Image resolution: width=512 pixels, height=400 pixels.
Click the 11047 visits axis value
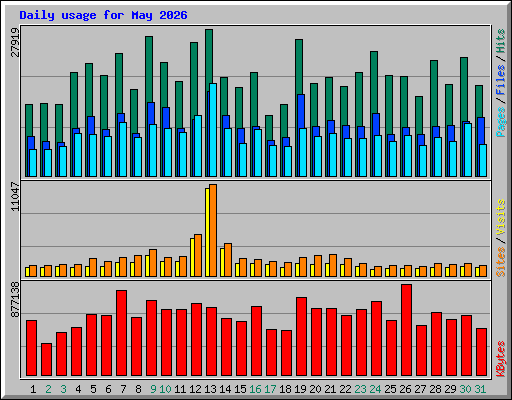coord(15,196)
